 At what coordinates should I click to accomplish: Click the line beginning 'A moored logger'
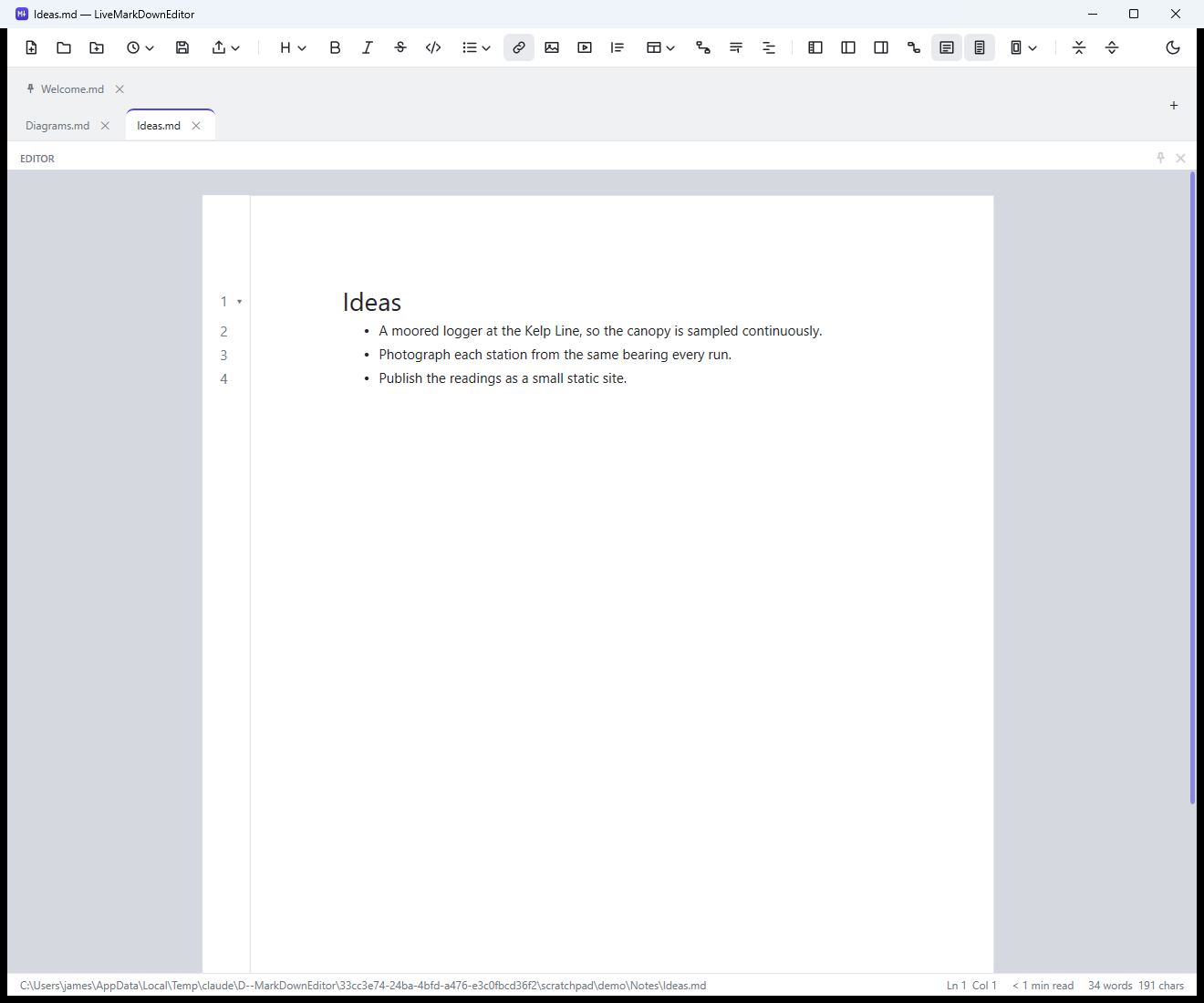pos(600,331)
